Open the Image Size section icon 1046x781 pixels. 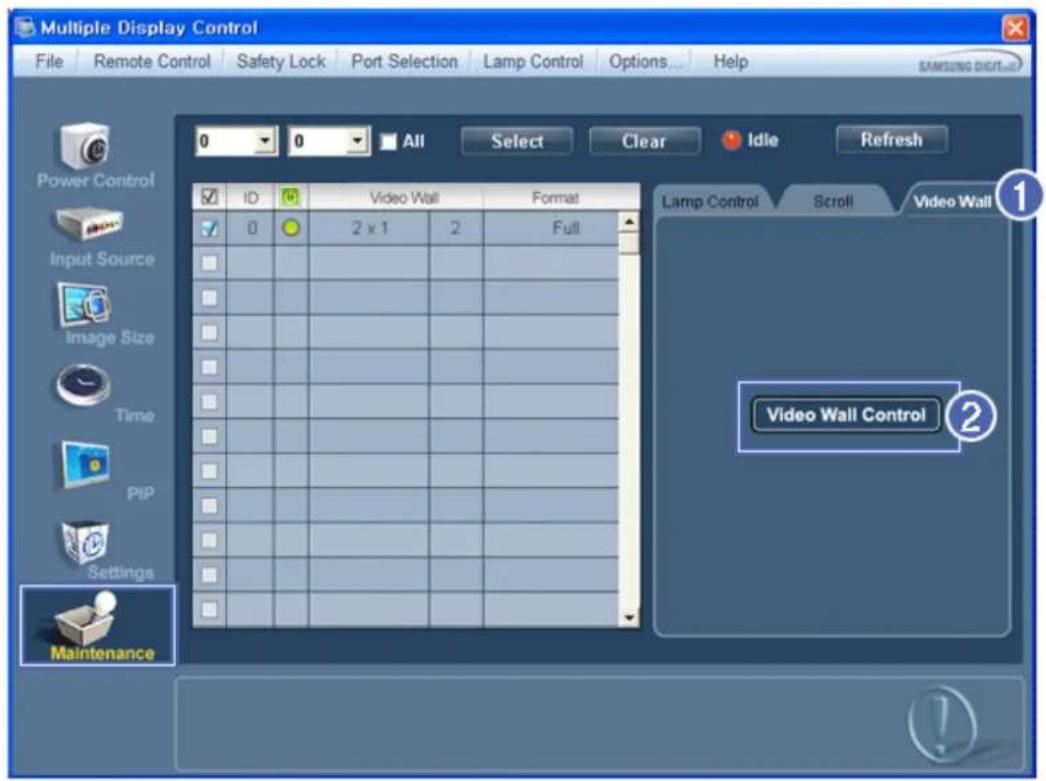[85, 305]
